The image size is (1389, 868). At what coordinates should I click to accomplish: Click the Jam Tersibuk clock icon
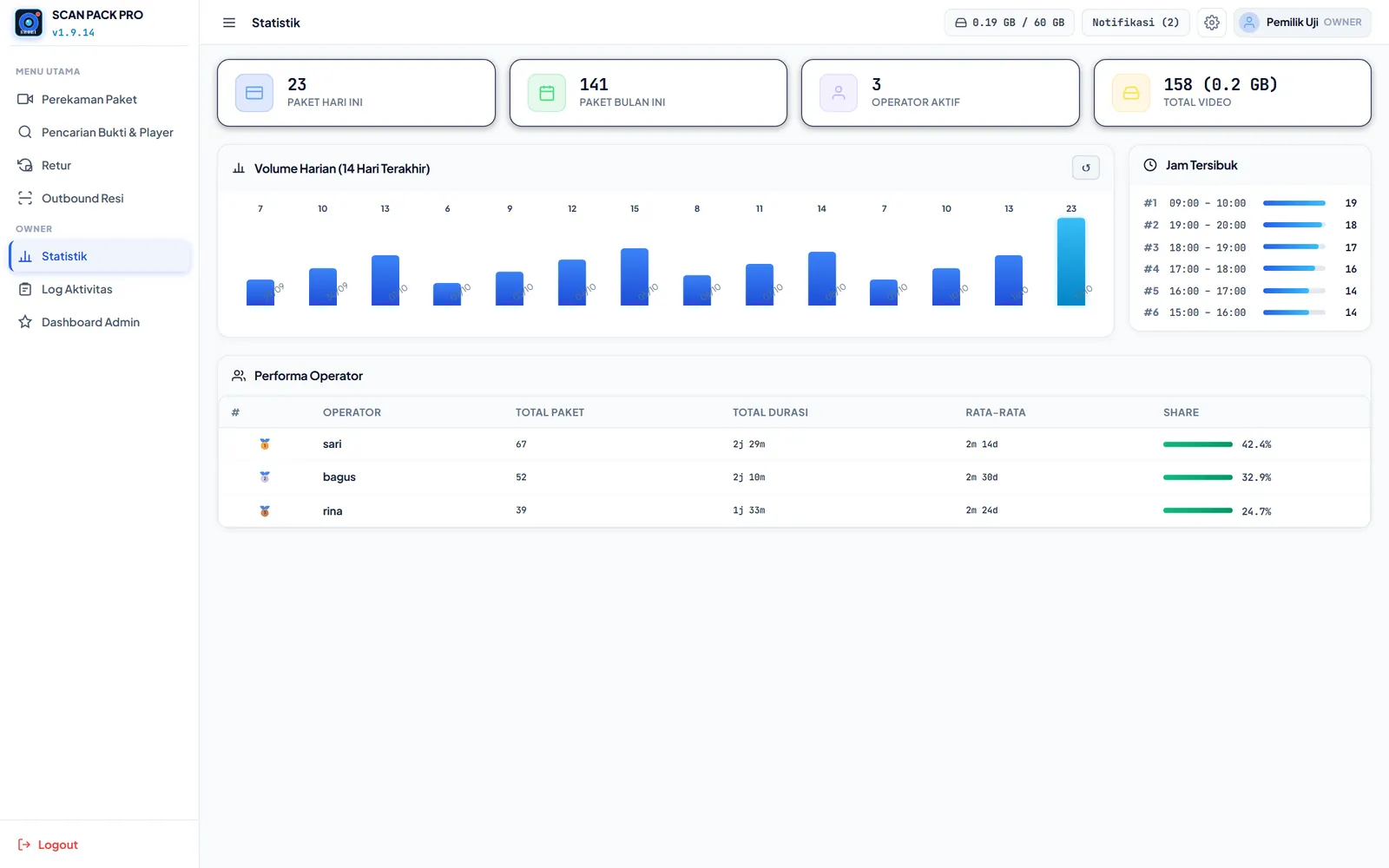click(1150, 165)
